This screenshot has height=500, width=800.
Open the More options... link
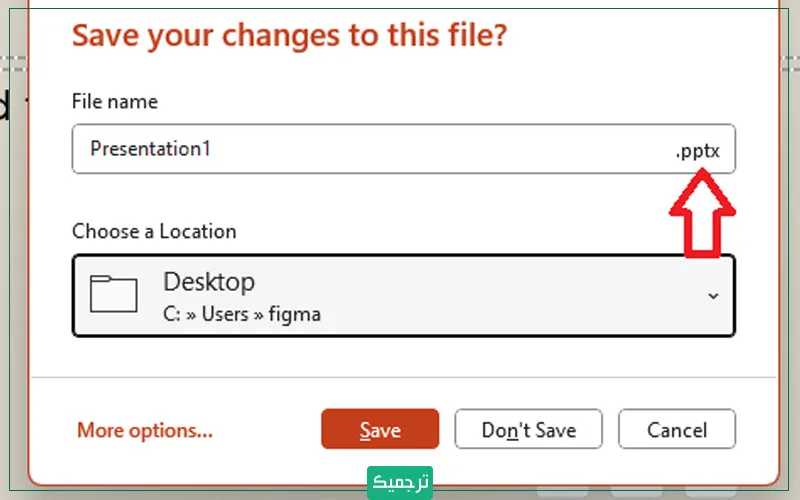click(x=145, y=431)
